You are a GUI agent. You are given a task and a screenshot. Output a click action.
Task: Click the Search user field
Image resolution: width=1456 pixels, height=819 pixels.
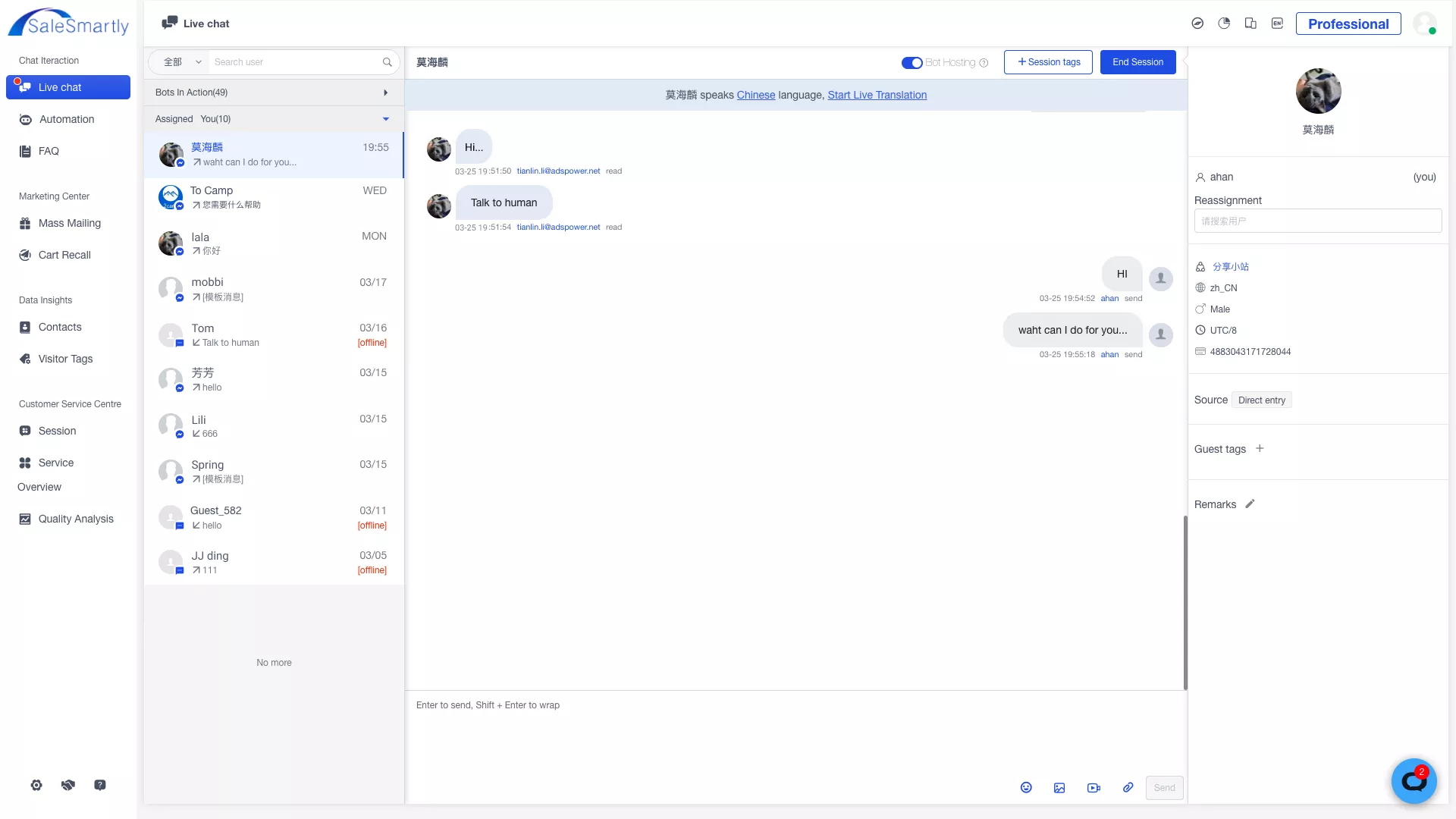(296, 62)
